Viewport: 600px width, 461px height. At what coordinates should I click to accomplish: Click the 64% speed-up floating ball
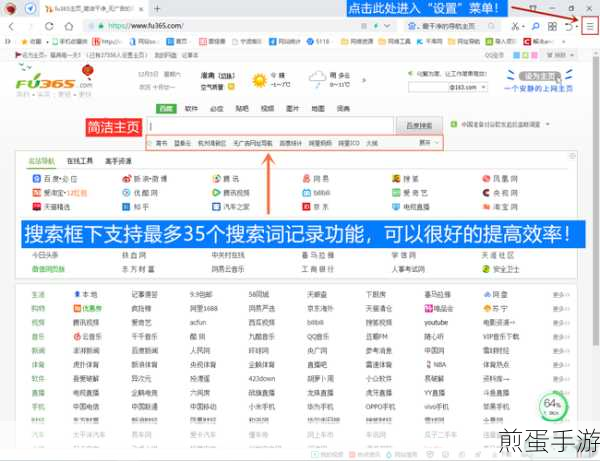[x=553, y=407]
